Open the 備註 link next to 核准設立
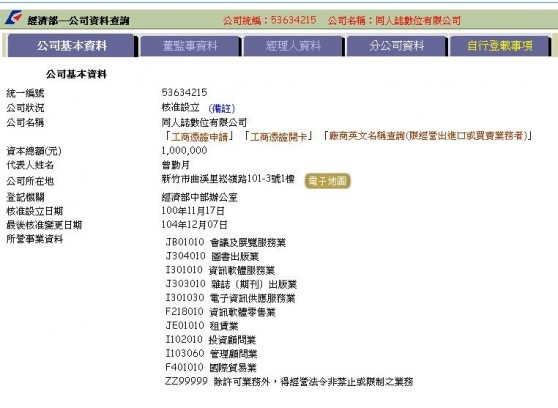The width and height of the screenshot is (558, 408). [x=222, y=108]
